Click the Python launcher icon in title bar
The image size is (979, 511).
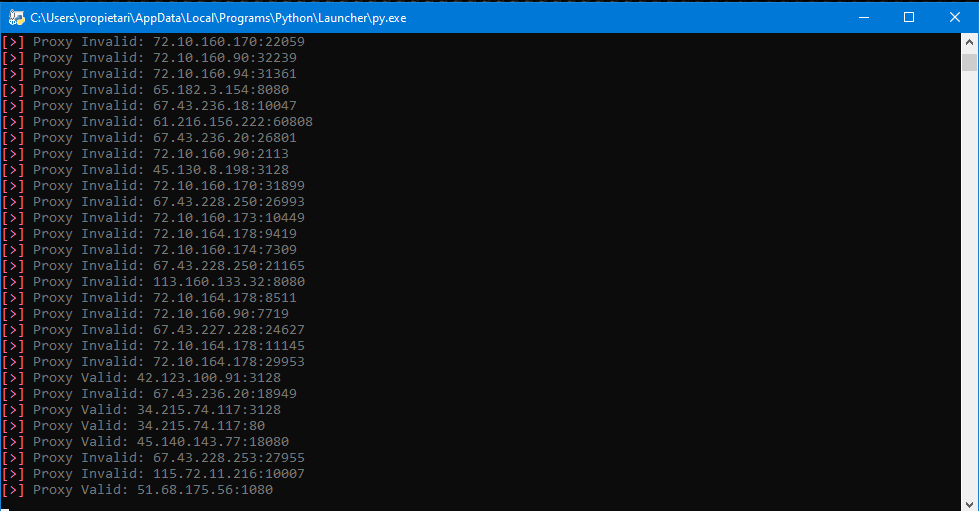tap(16, 17)
